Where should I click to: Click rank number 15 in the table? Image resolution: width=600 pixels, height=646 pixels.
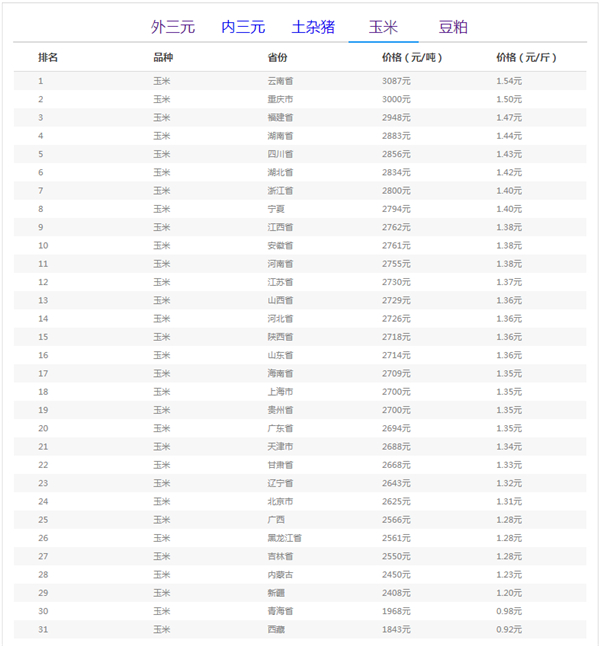43,337
